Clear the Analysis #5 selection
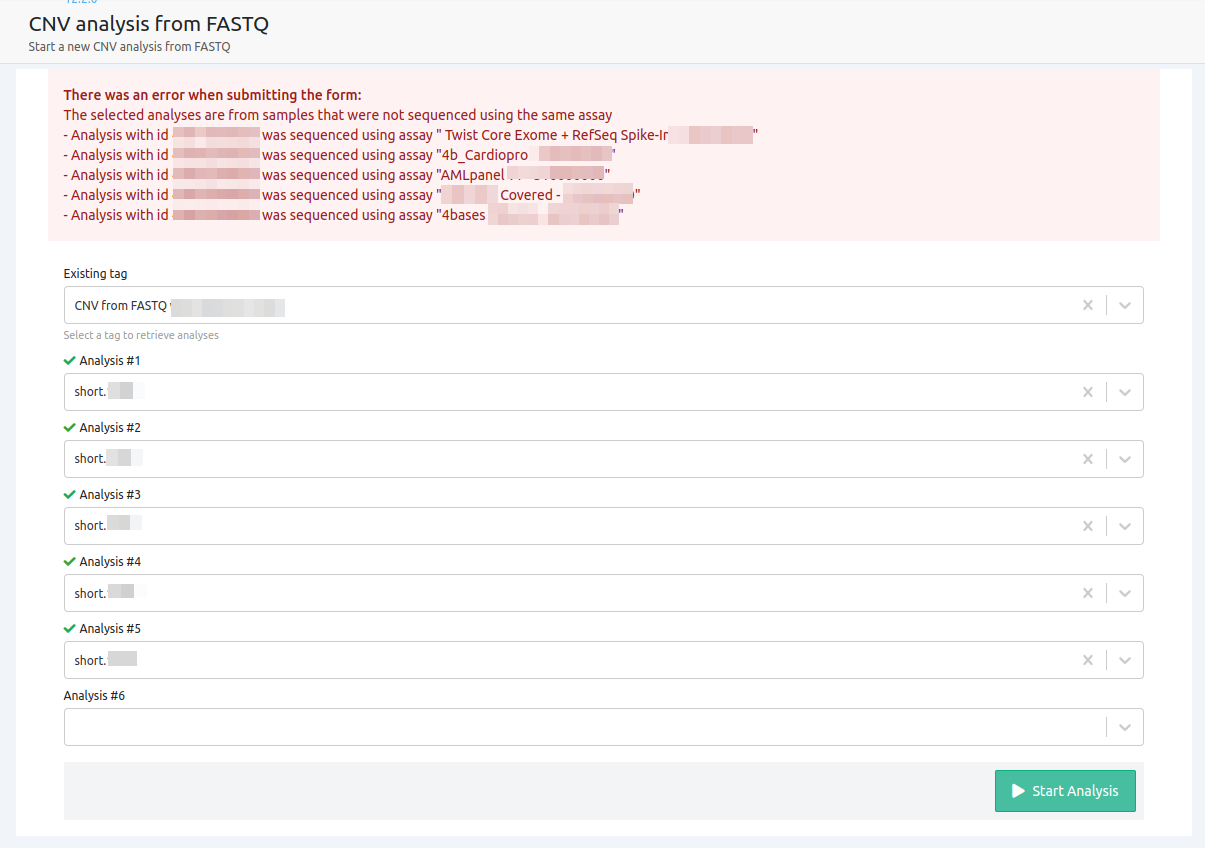Screen dimensions: 1205x848 pyautogui.click(x=1088, y=660)
